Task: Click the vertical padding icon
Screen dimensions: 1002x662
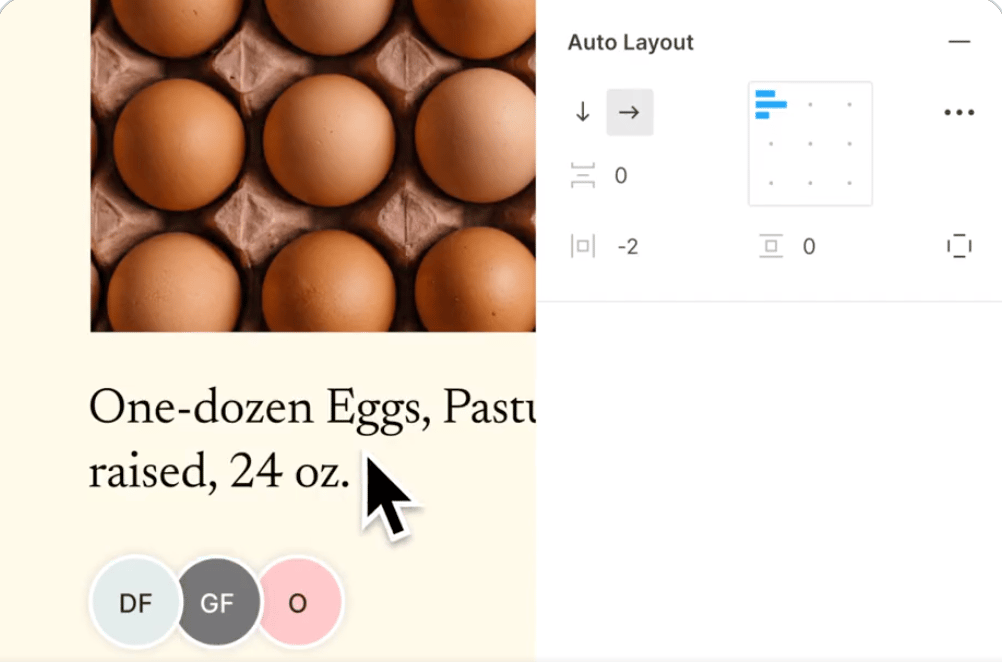Action: (x=771, y=246)
